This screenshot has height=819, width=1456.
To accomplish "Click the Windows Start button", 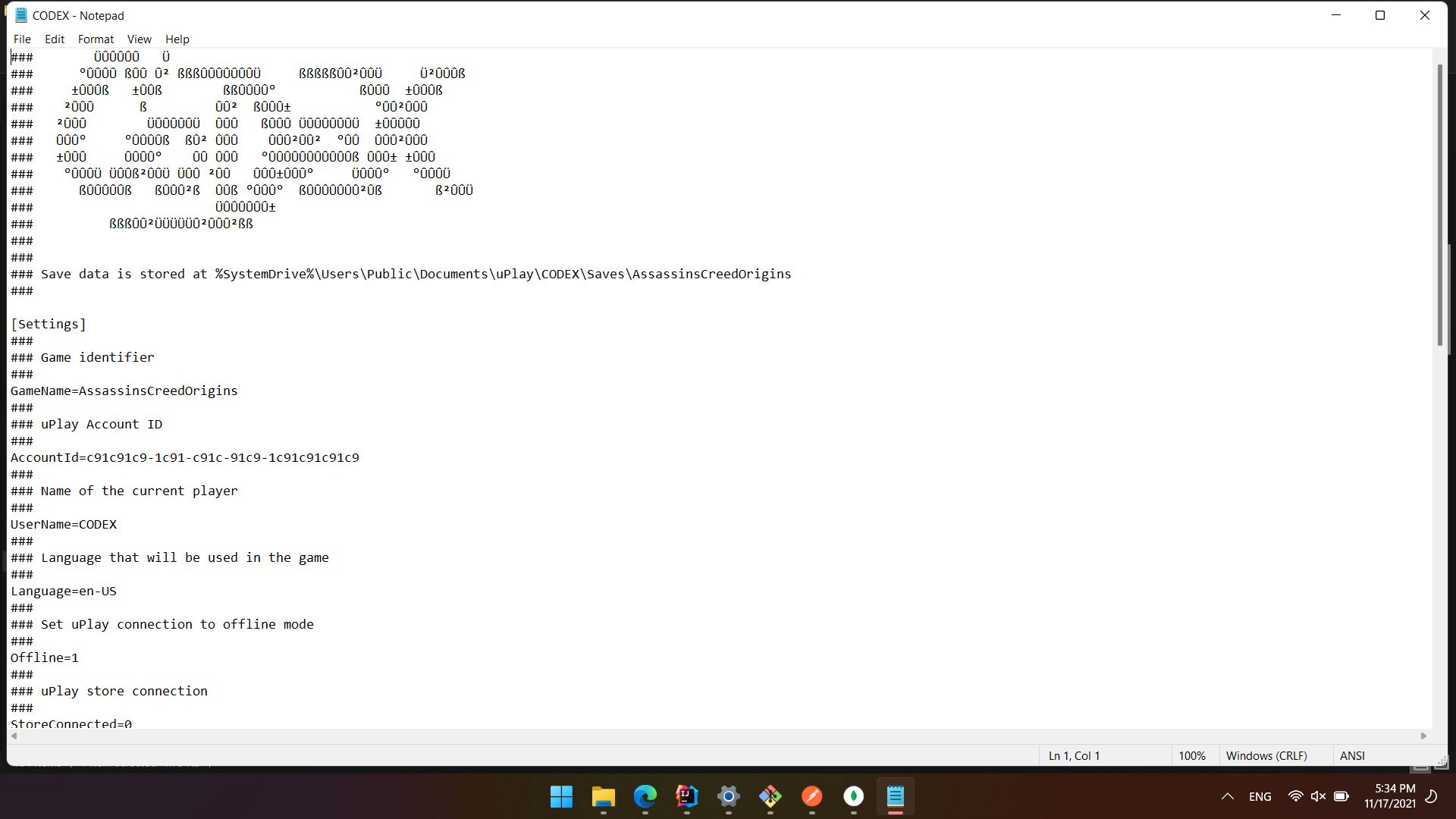I will point(561,796).
